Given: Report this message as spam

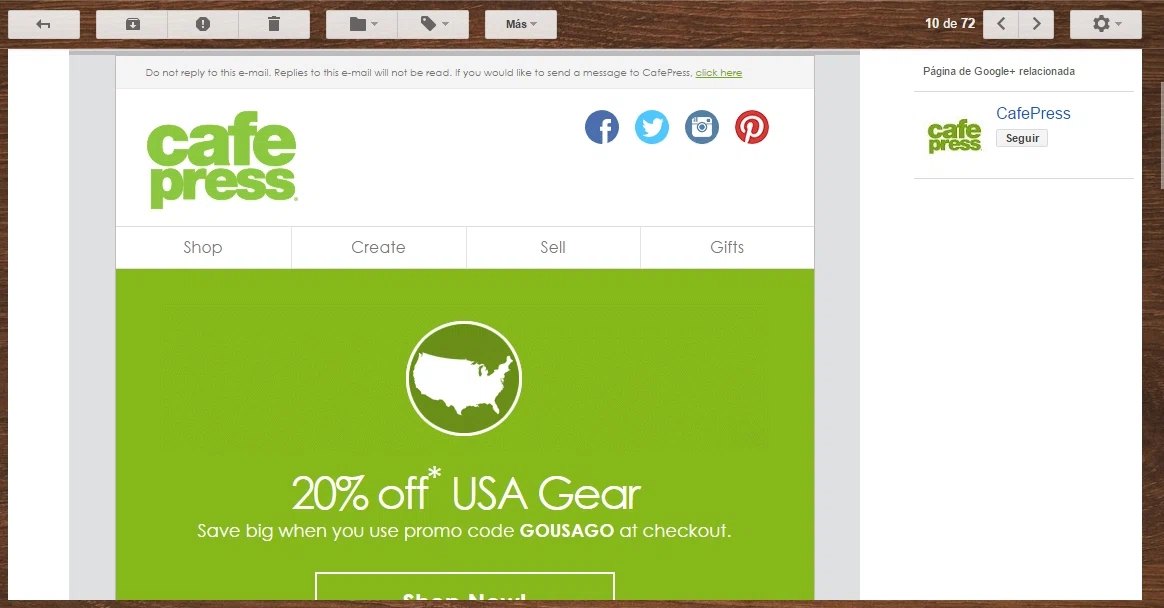Looking at the screenshot, I should coord(203,24).
